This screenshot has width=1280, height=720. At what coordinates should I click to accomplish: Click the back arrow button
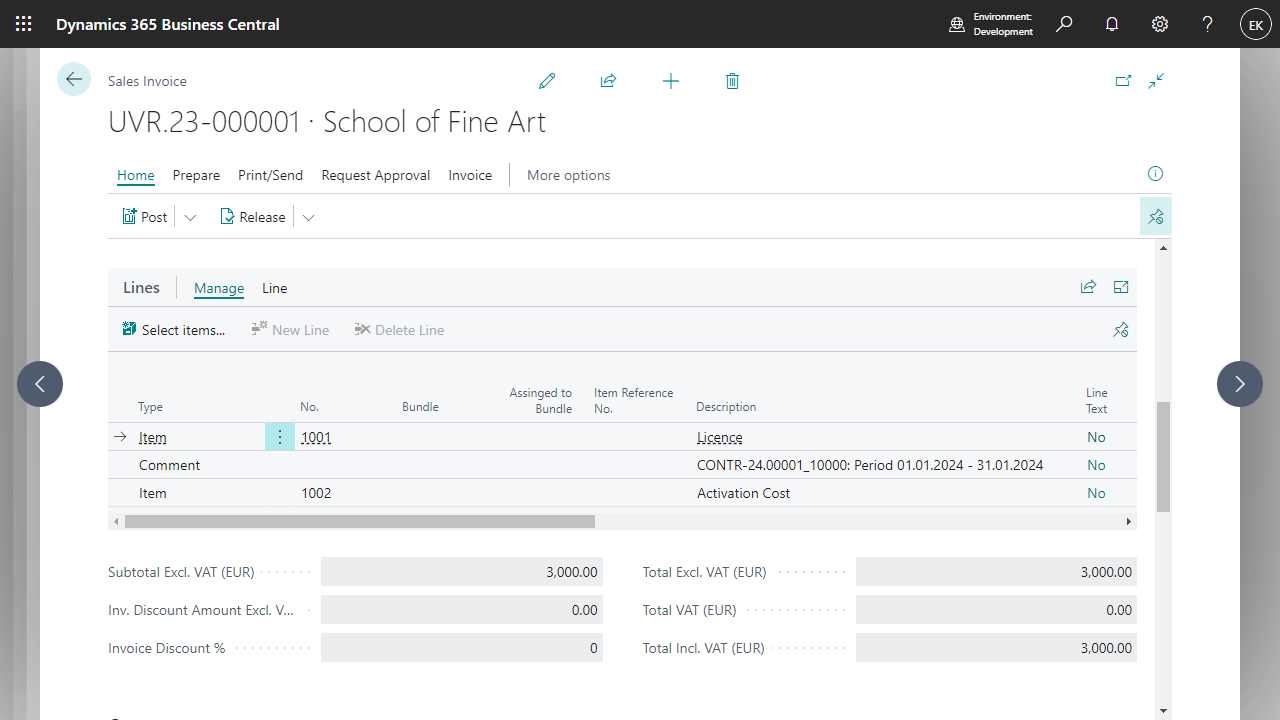point(74,79)
